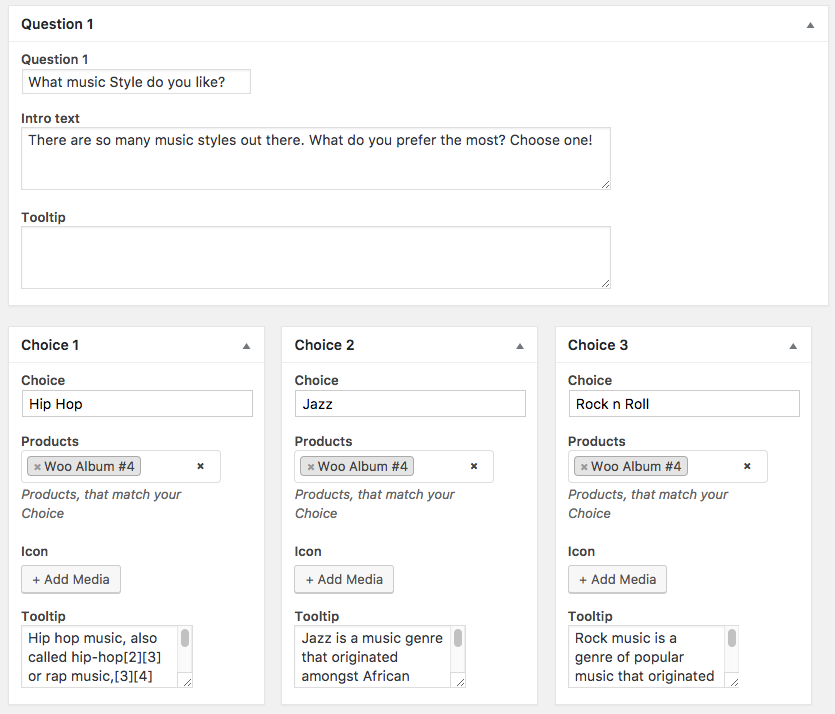Click the empty Question Tooltip textarea
835x714 pixels.
[315, 257]
